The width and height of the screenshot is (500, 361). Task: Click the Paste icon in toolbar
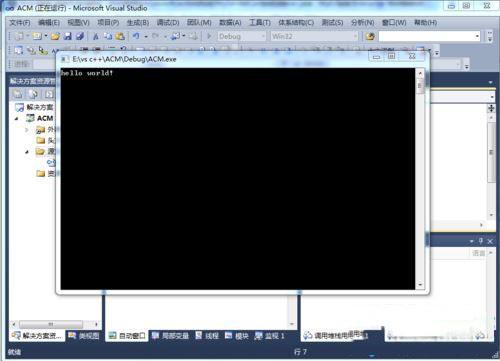click(x=120, y=36)
